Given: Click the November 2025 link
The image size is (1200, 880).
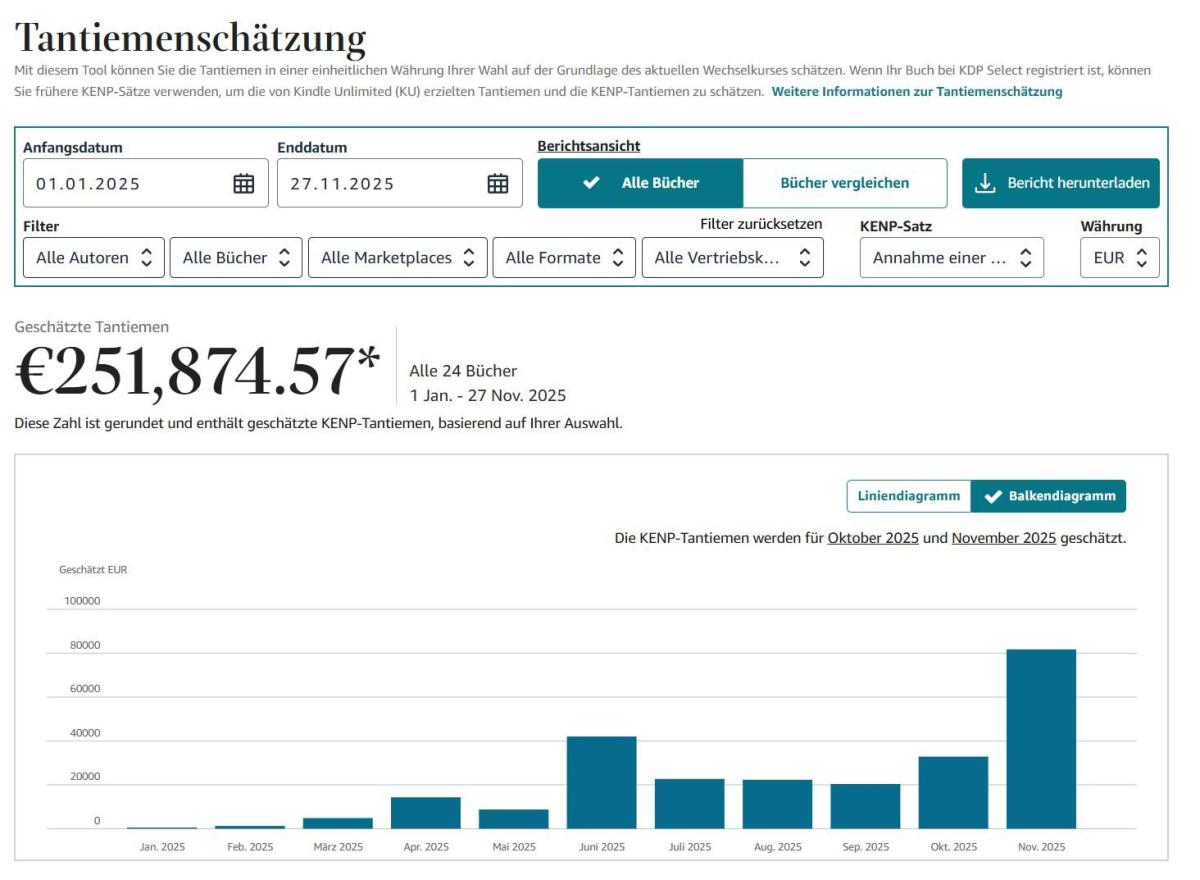Looking at the screenshot, I should tap(1004, 538).
